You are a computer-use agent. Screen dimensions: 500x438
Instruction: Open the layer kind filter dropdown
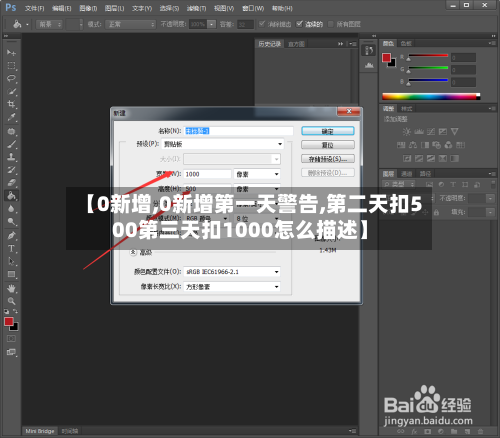pyautogui.click(x=399, y=184)
